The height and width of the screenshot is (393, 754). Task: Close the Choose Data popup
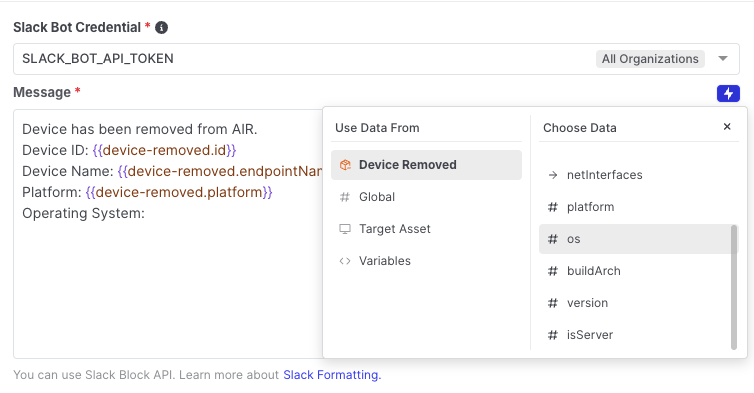point(727,127)
